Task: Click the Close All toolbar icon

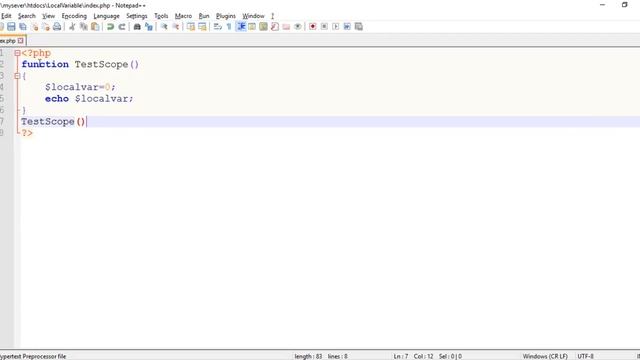Action: (x=46, y=27)
